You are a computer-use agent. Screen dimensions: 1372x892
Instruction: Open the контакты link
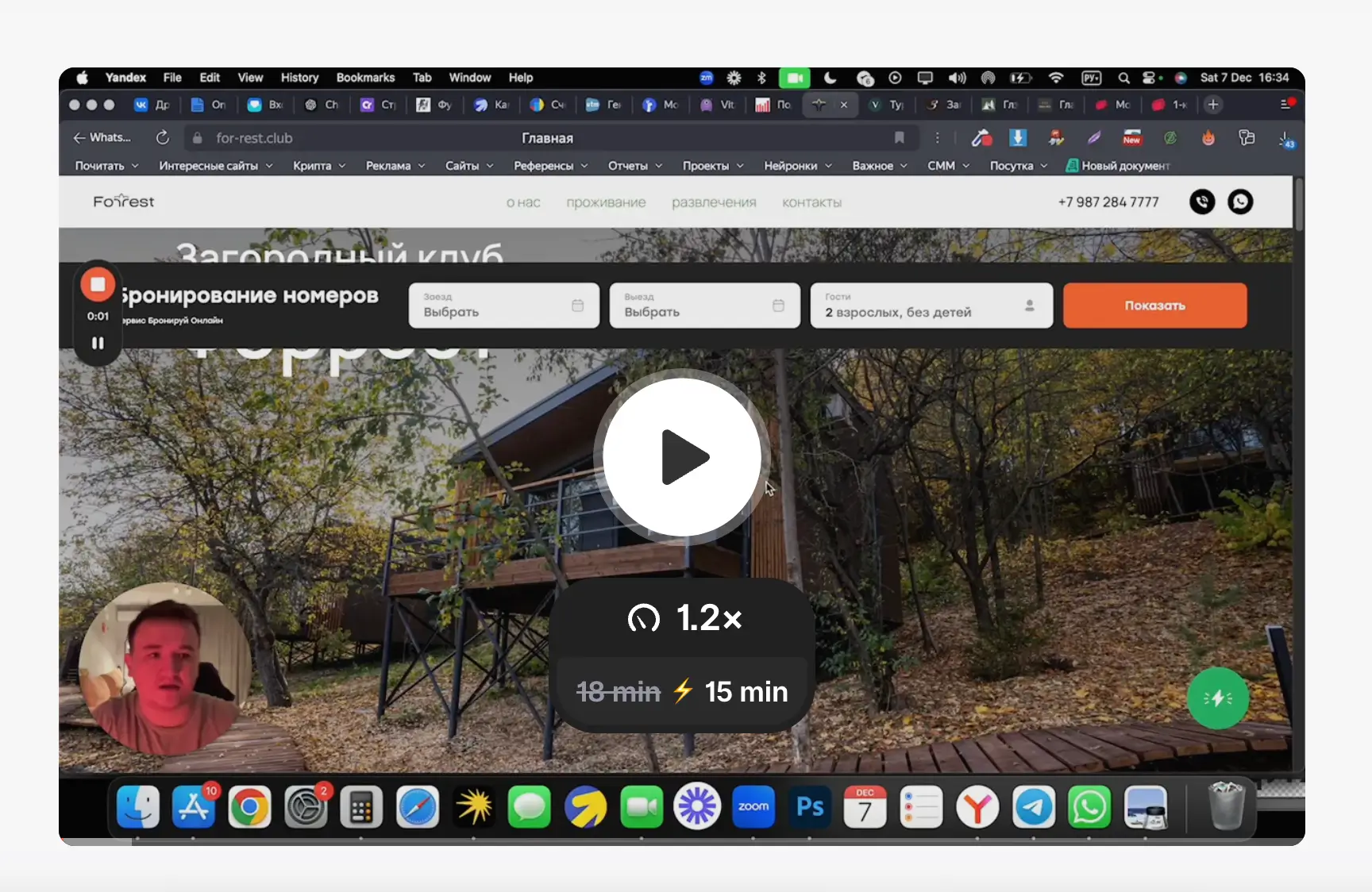click(811, 202)
